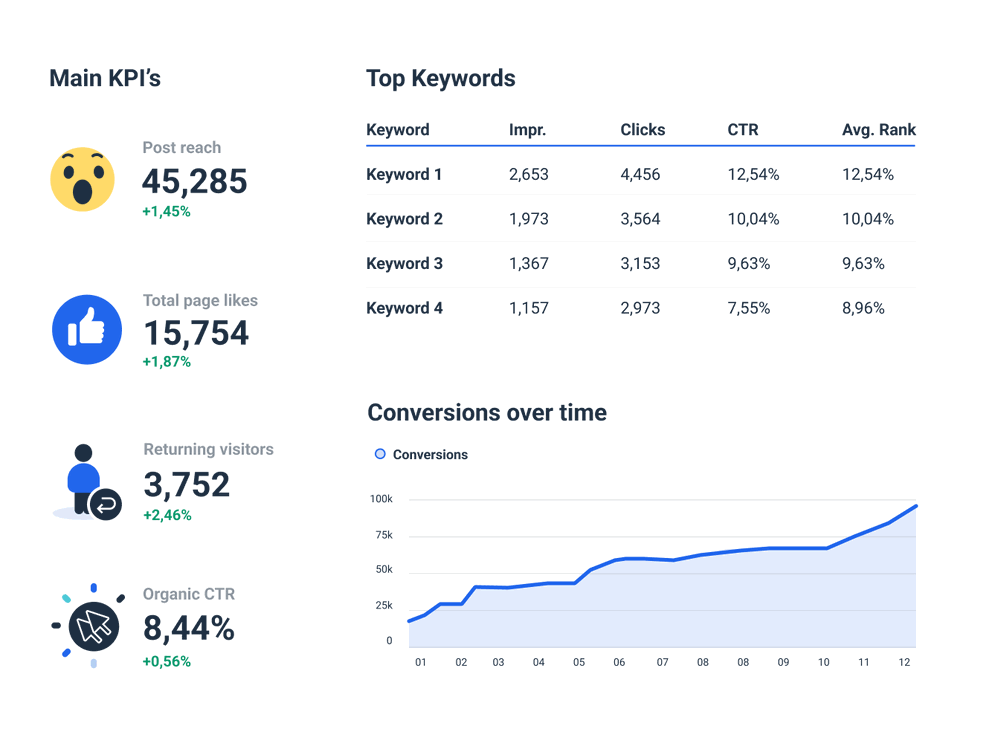Image resolution: width=992 pixels, height=743 pixels.
Task: Toggle Keyword 1 row selection
Action: [404, 174]
